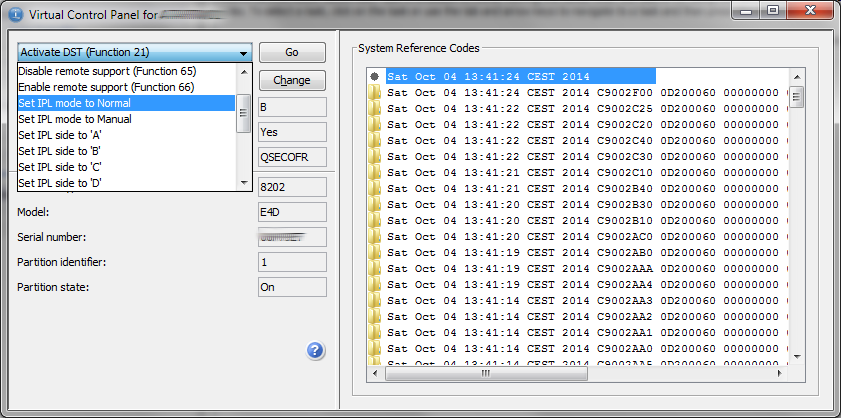Screen dimensions: 841x418
Task: Click SRC list vertical scroll down arrow
Action: pos(797,356)
